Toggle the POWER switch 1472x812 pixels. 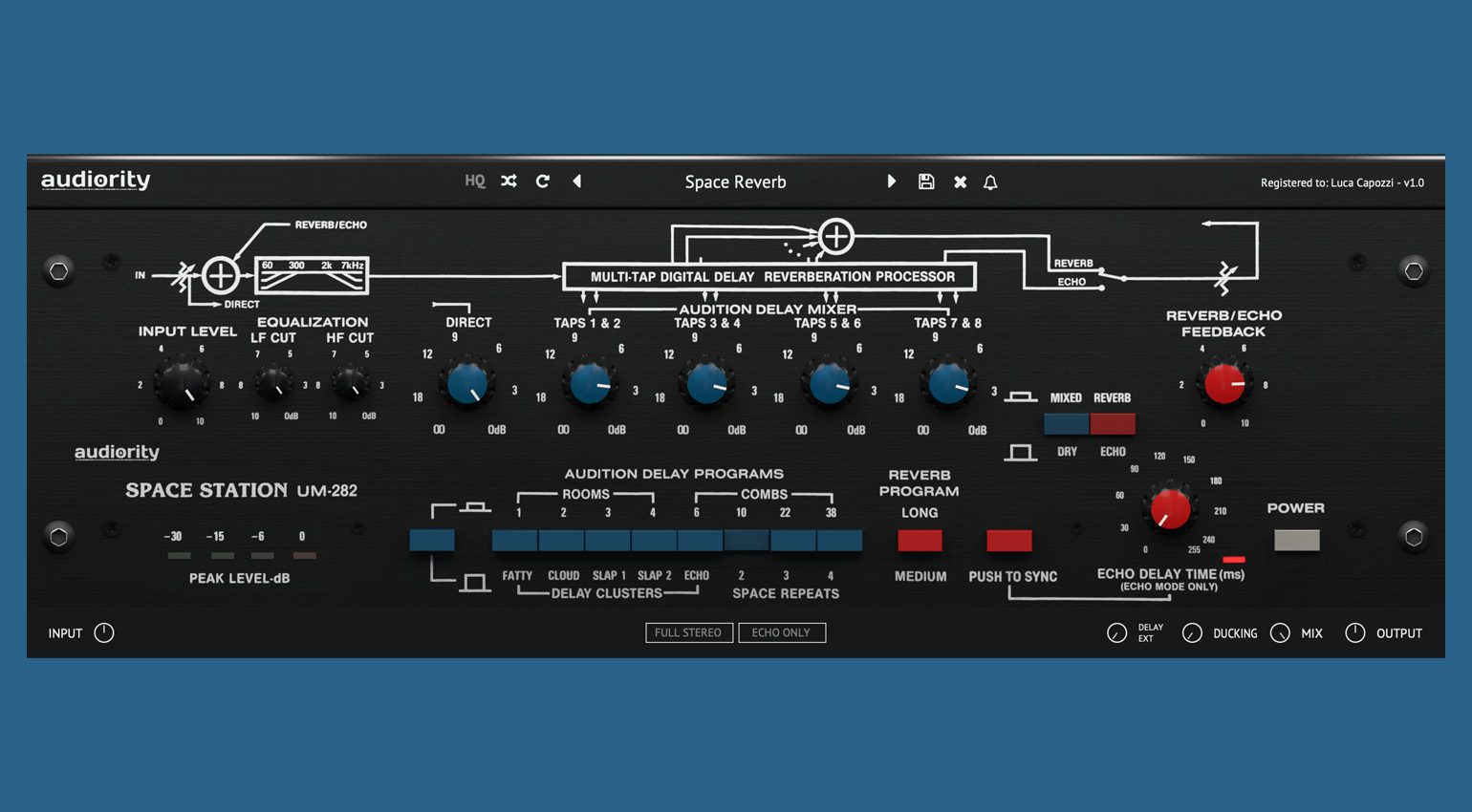(x=1295, y=541)
